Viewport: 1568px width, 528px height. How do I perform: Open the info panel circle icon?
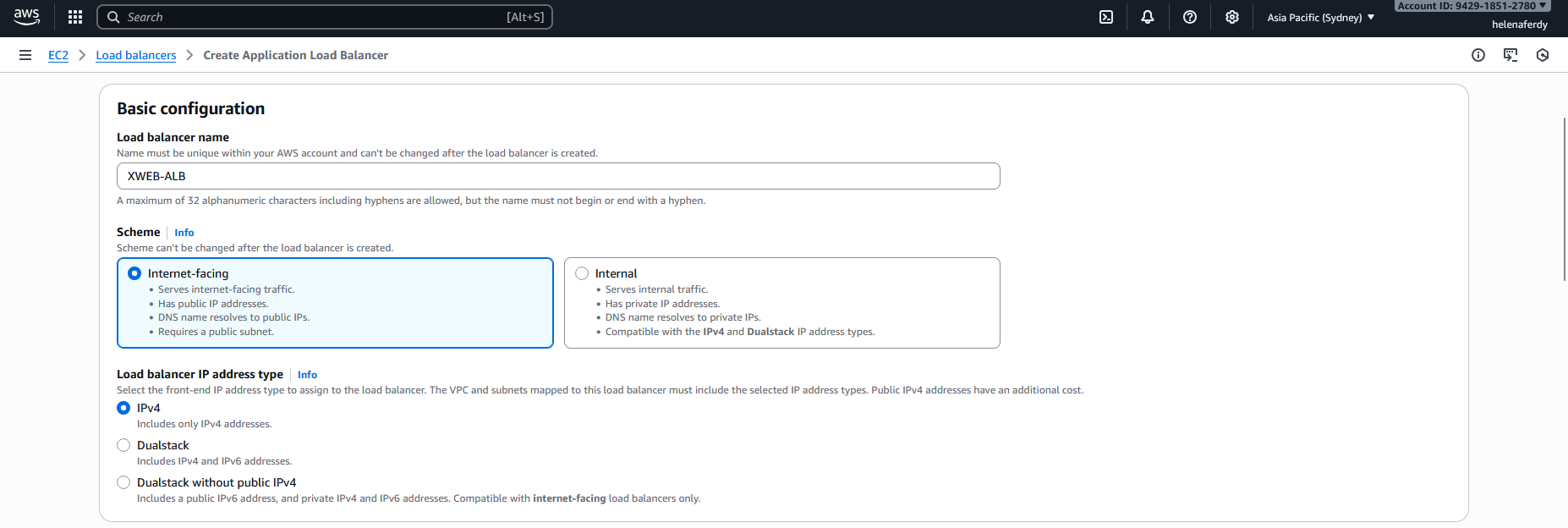[1478, 55]
